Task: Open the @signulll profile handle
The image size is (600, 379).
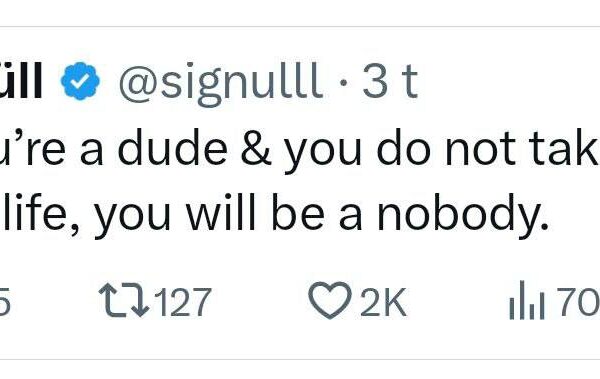Action: (219, 83)
